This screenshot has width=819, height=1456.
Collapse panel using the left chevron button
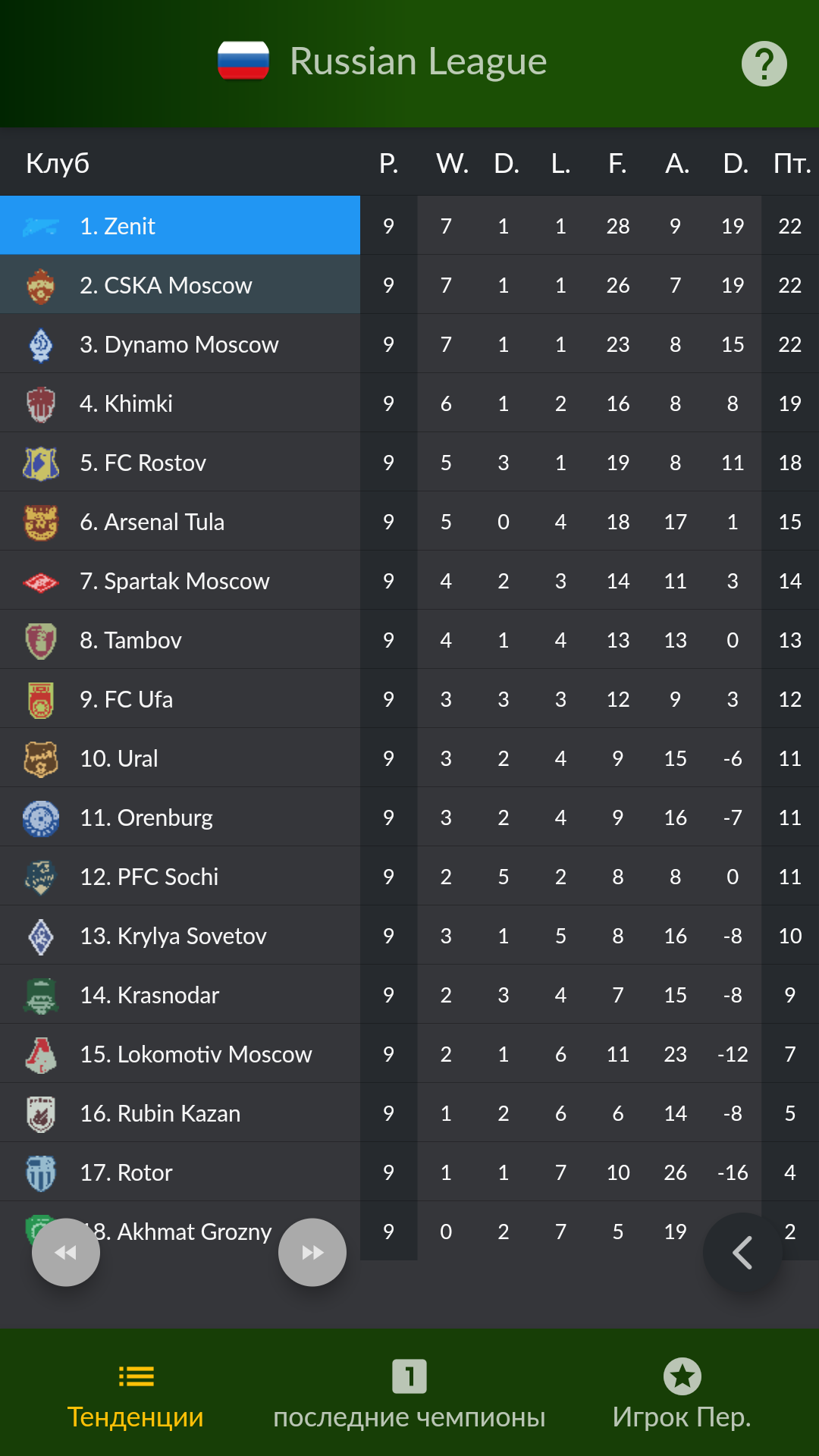(742, 1252)
